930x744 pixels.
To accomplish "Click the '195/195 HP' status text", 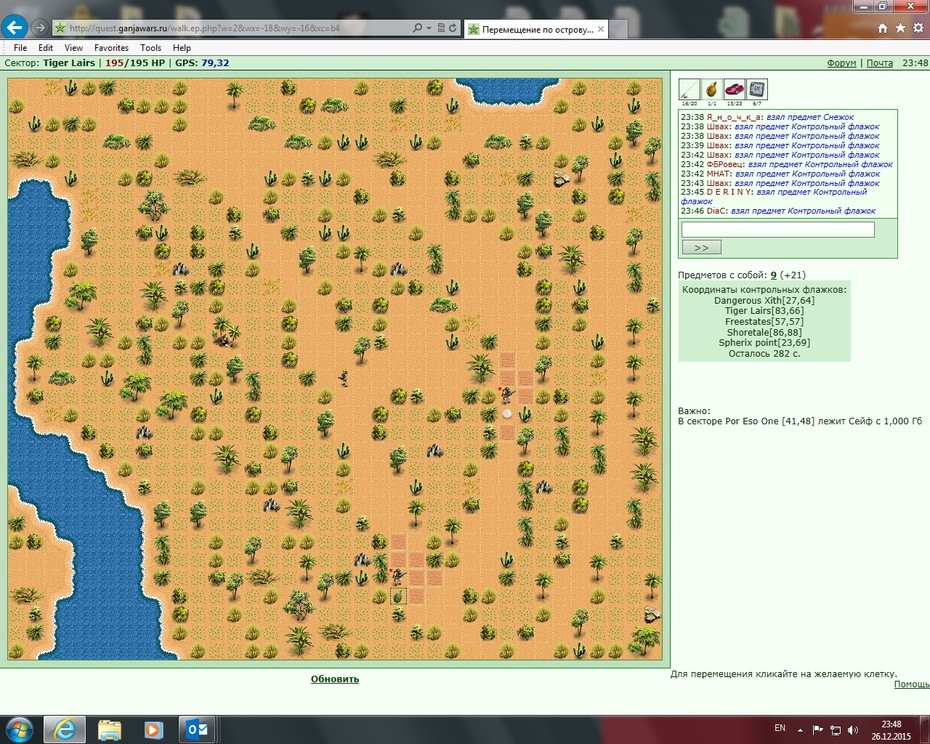I will pyautogui.click(x=135, y=63).
